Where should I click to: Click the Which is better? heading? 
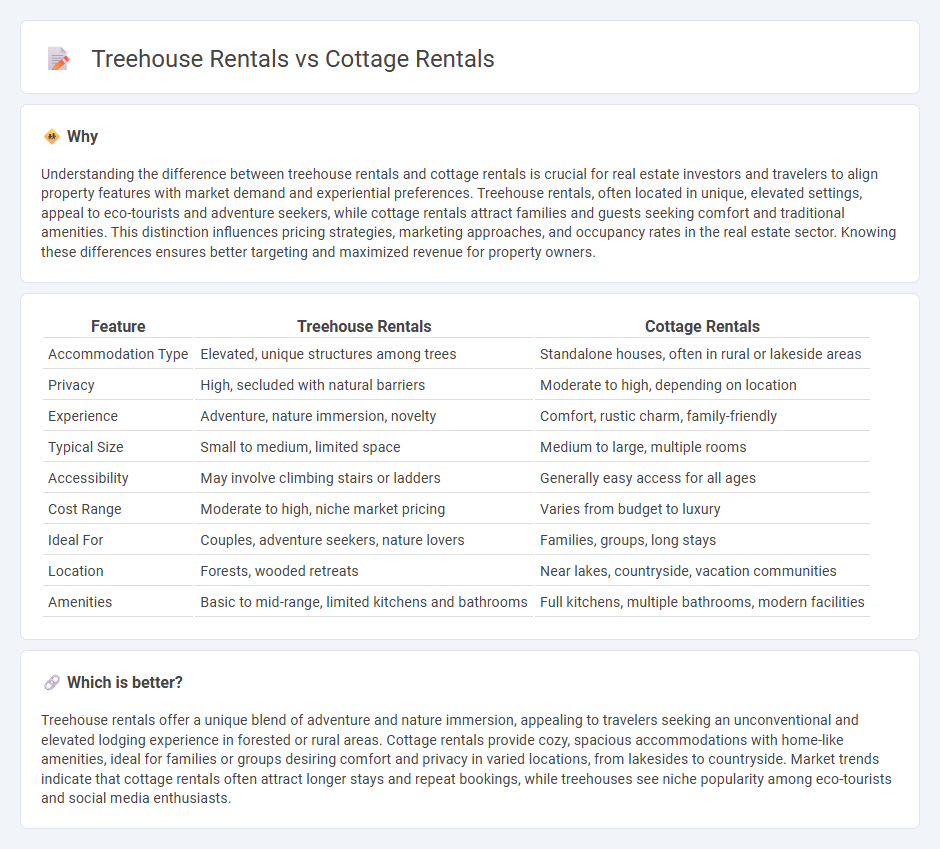125,682
